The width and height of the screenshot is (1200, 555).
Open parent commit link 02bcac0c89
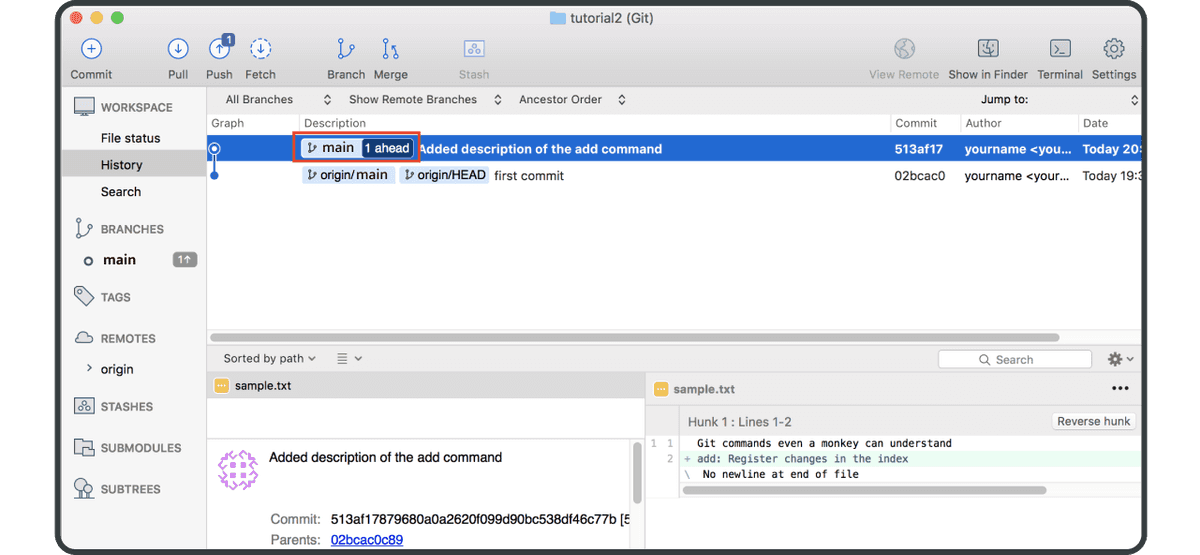coord(366,540)
